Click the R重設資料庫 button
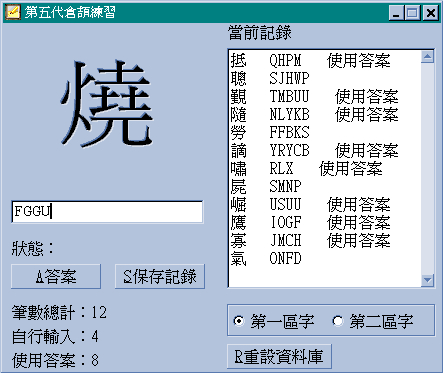443x373 pixels. click(279, 356)
